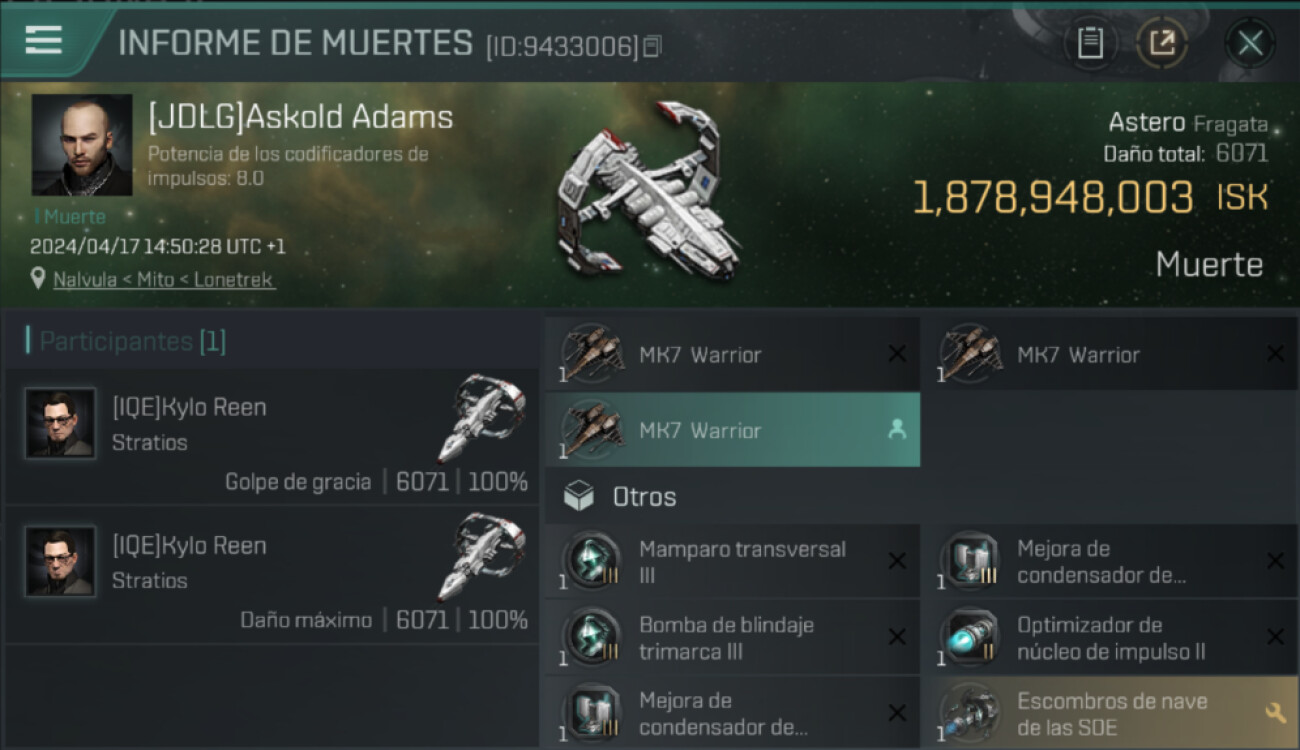Viewport: 1300px width, 750px height.
Task: Open the hamburger menu icon
Action: 43,40
